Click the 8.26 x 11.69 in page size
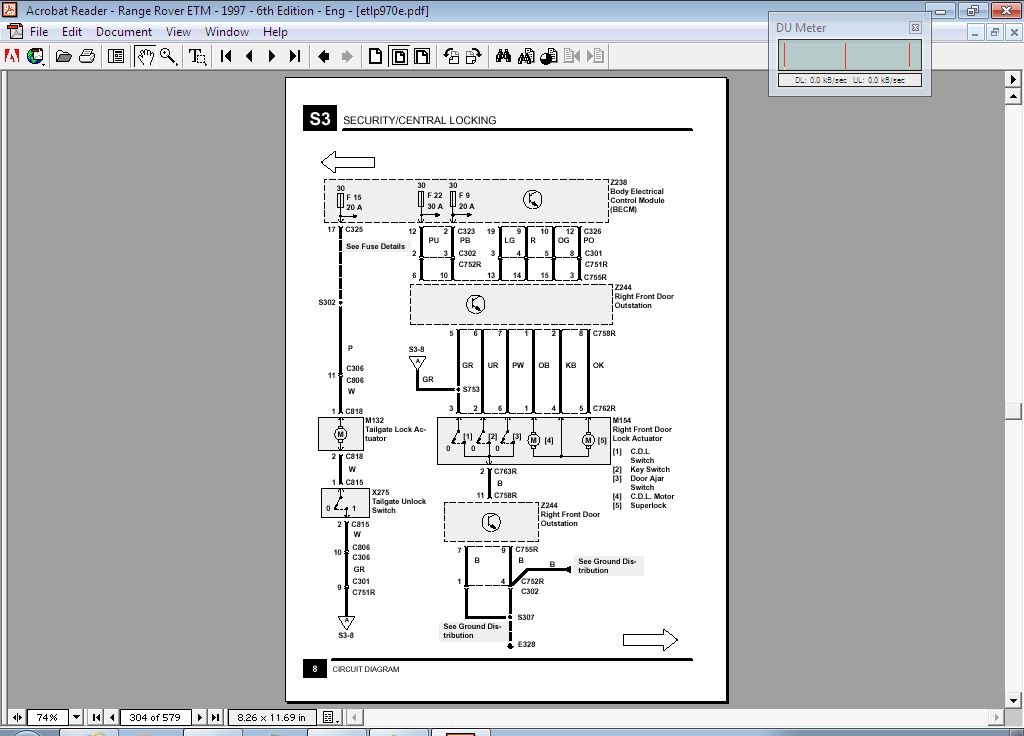This screenshot has height=736, width=1024. tap(271, 717)
